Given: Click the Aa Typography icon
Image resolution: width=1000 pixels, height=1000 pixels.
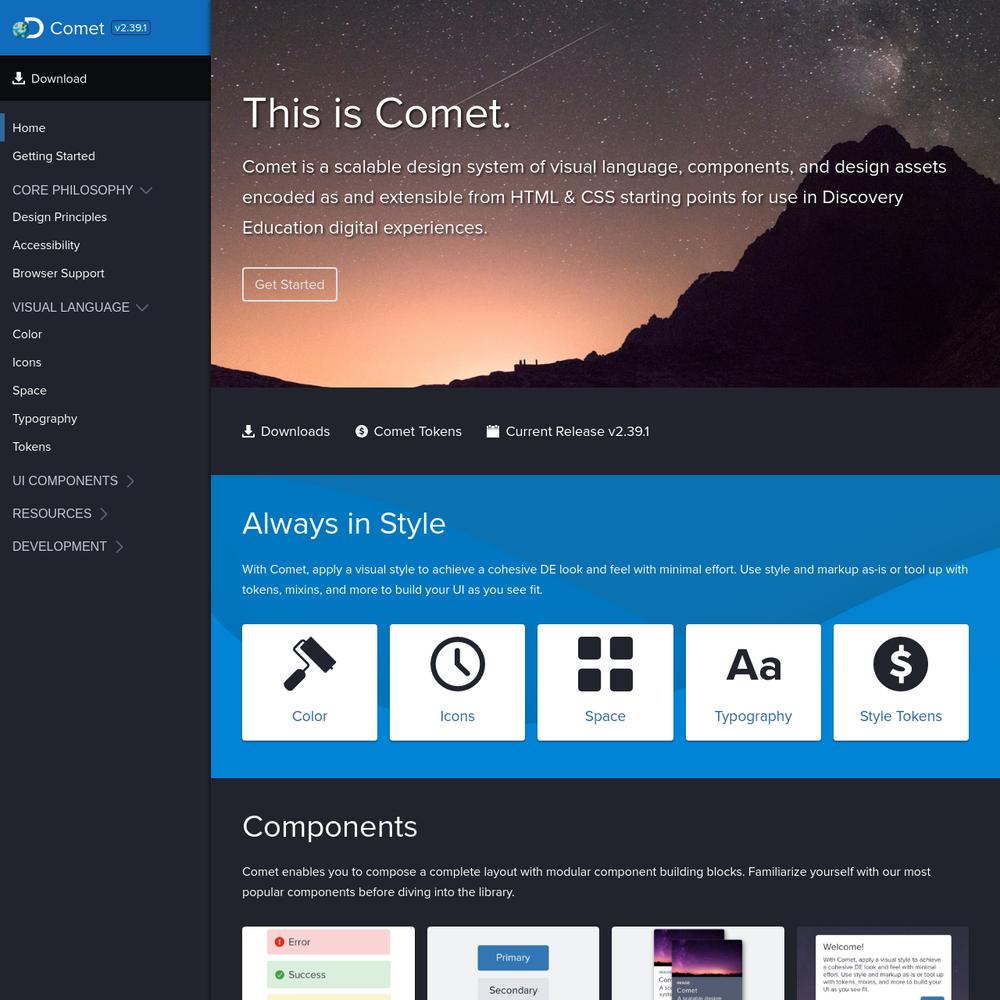Looking at the screenshot, I should click(753, 665).
